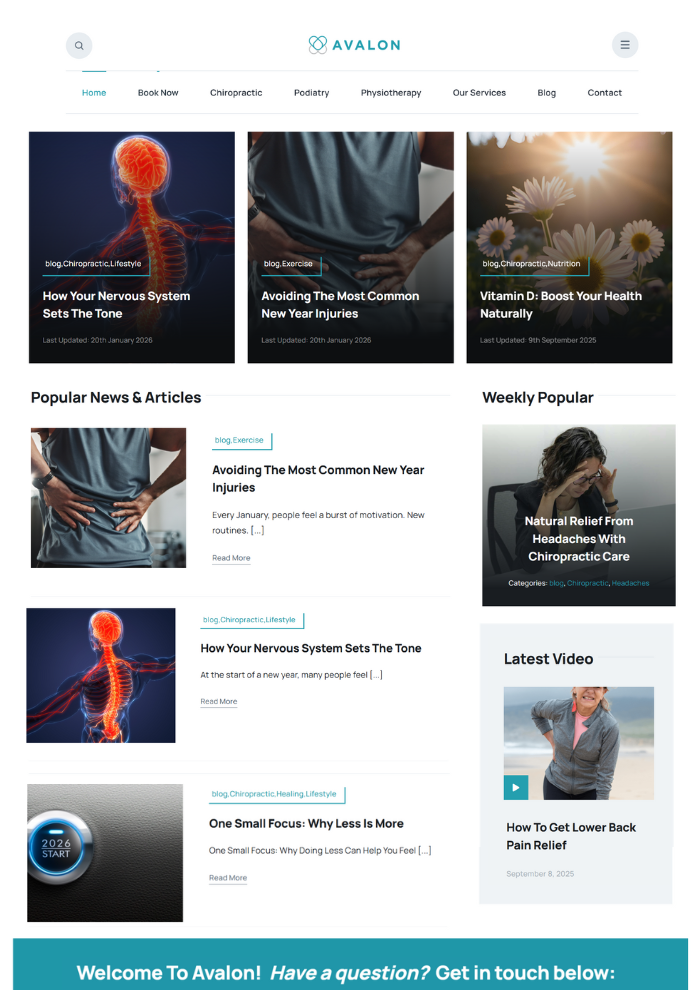Open the Blog nav link
This screenshot has height=990, width=700.
point(547,93)
